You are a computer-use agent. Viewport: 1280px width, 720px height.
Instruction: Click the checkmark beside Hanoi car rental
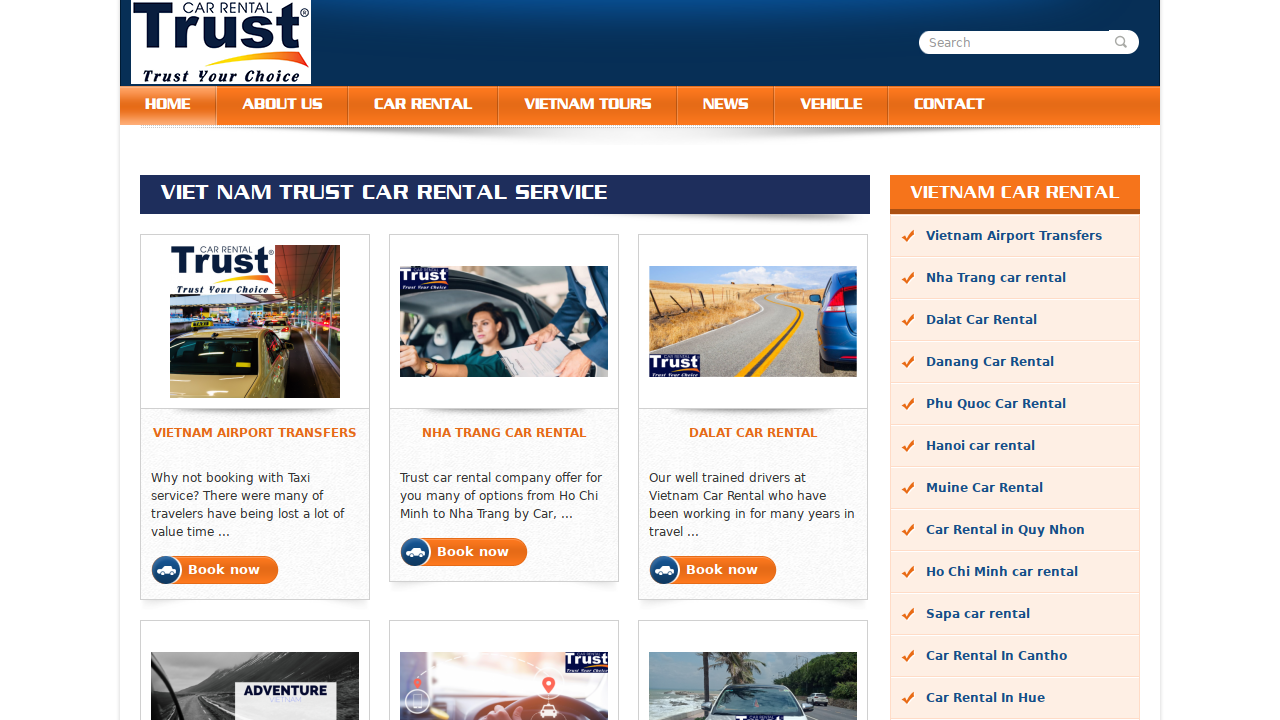click(x=907, y=446)
